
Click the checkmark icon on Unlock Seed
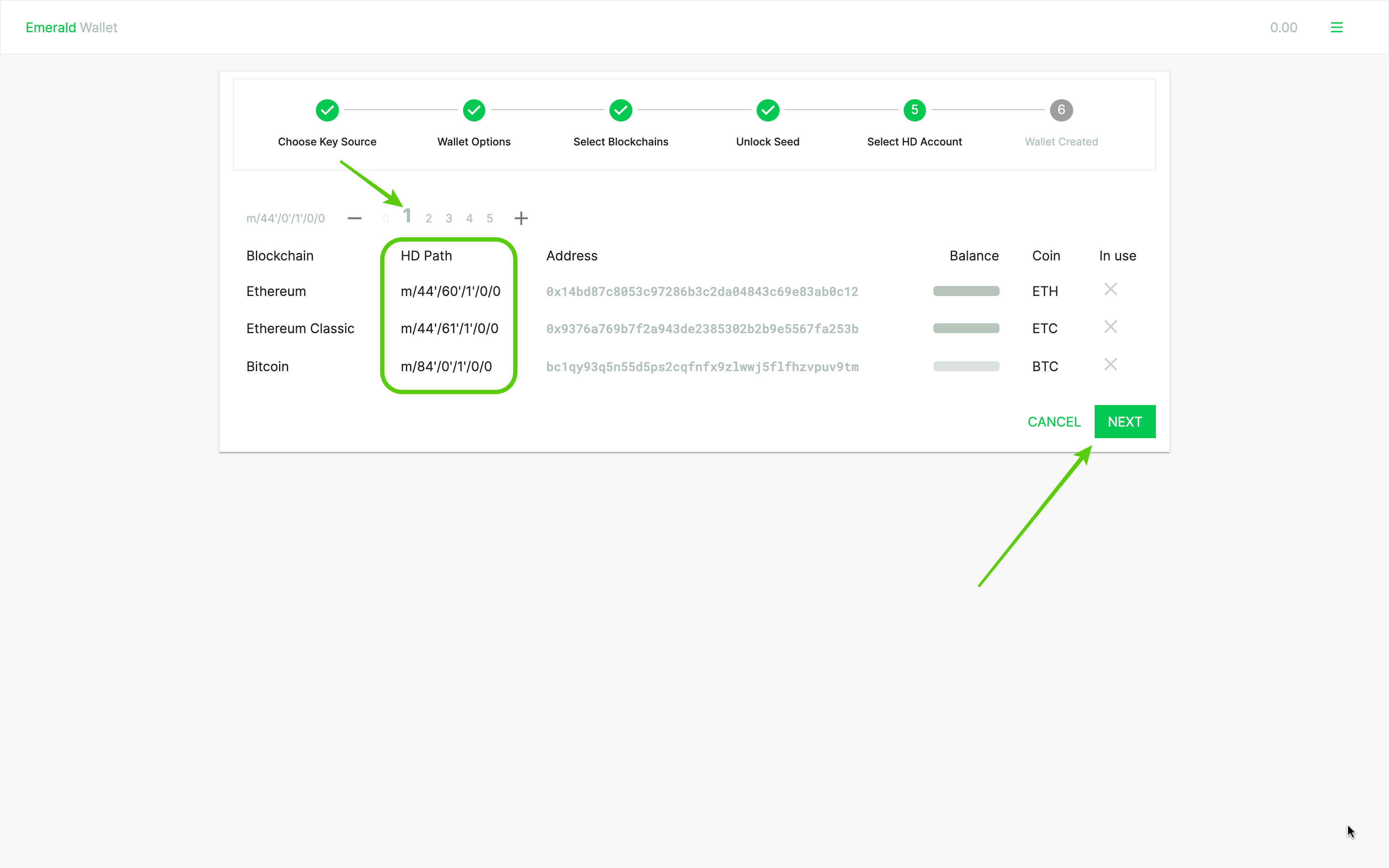(768, 110)
